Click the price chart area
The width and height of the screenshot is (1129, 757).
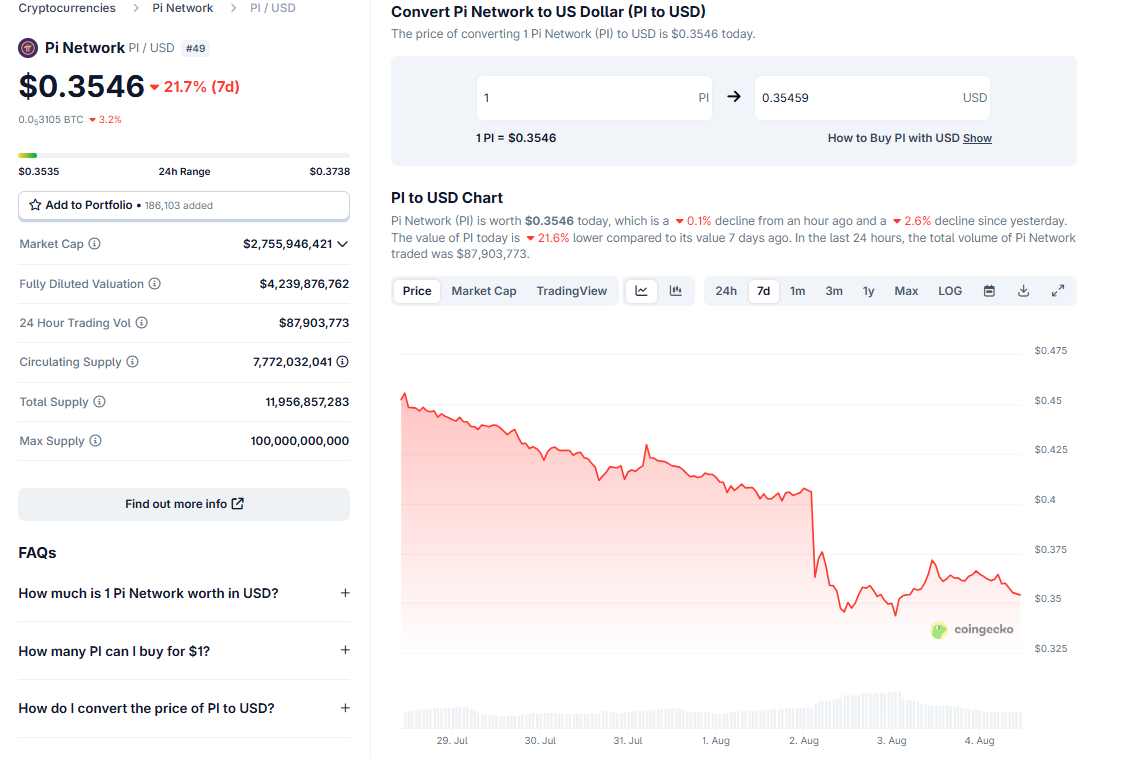click(711, 502)
